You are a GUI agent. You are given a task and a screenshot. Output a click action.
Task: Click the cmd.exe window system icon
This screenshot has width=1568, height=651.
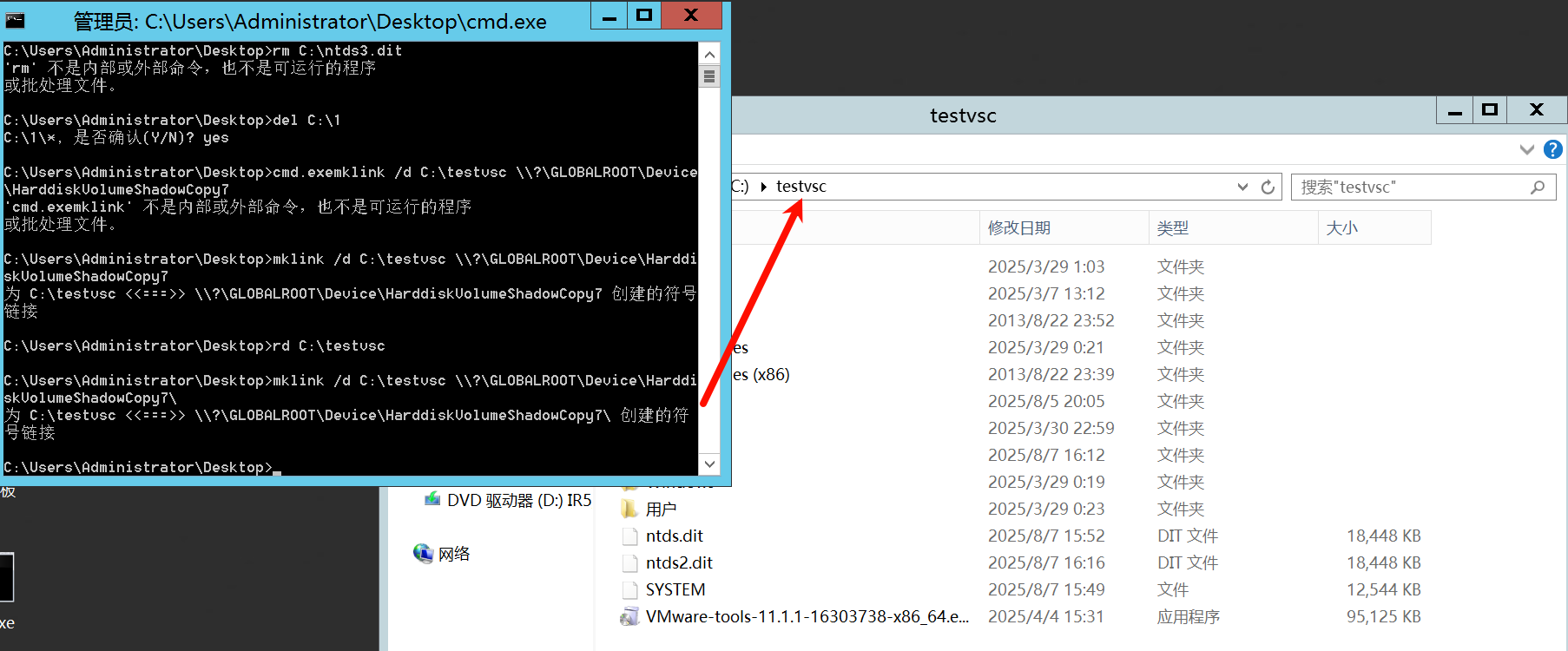tap(16, 19)
